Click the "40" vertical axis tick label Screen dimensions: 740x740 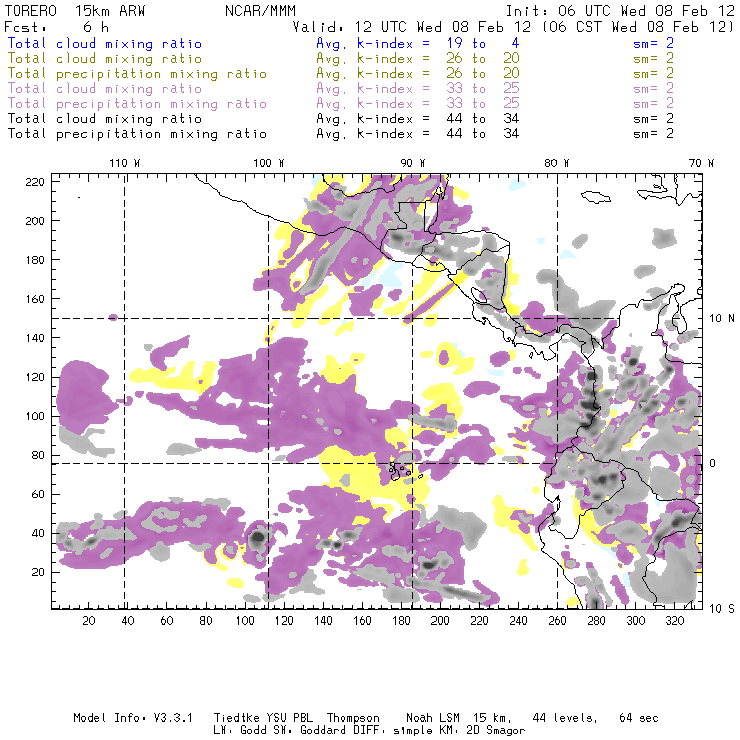(38, 533)
